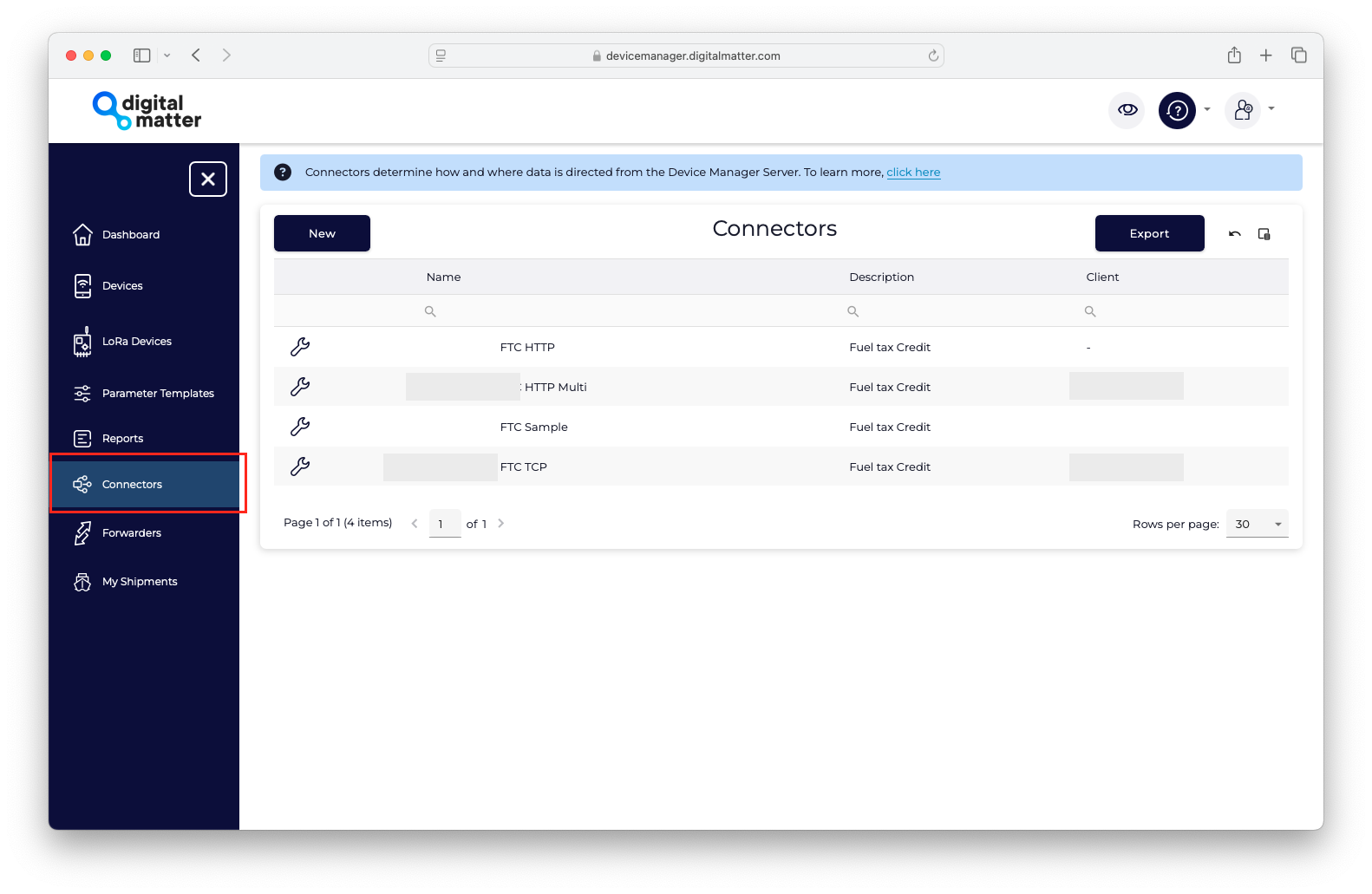Select the HTTP Multi connector name
1372x894 pixels.
[x=555, y=388]
